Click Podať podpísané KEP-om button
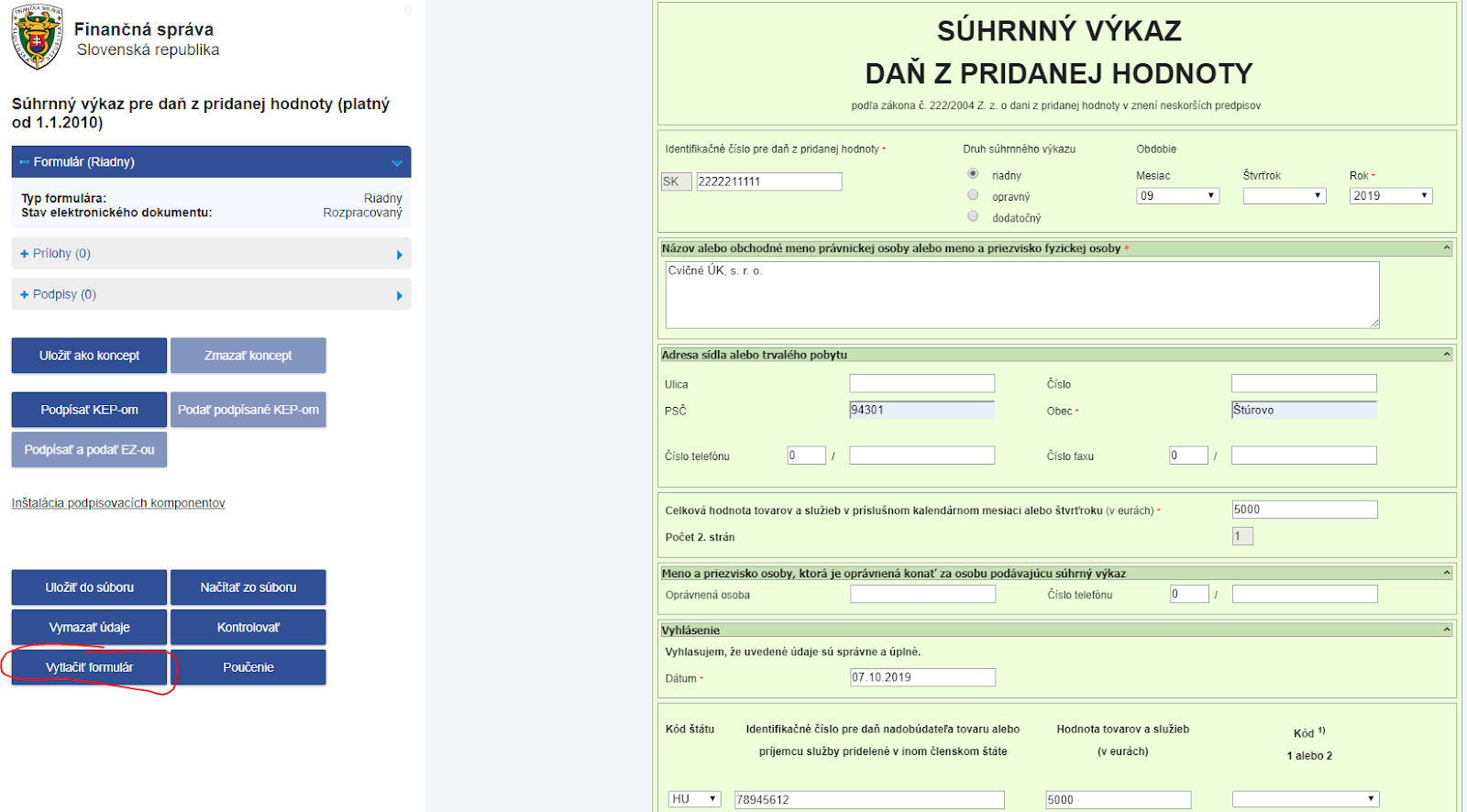 coord(248,410)
